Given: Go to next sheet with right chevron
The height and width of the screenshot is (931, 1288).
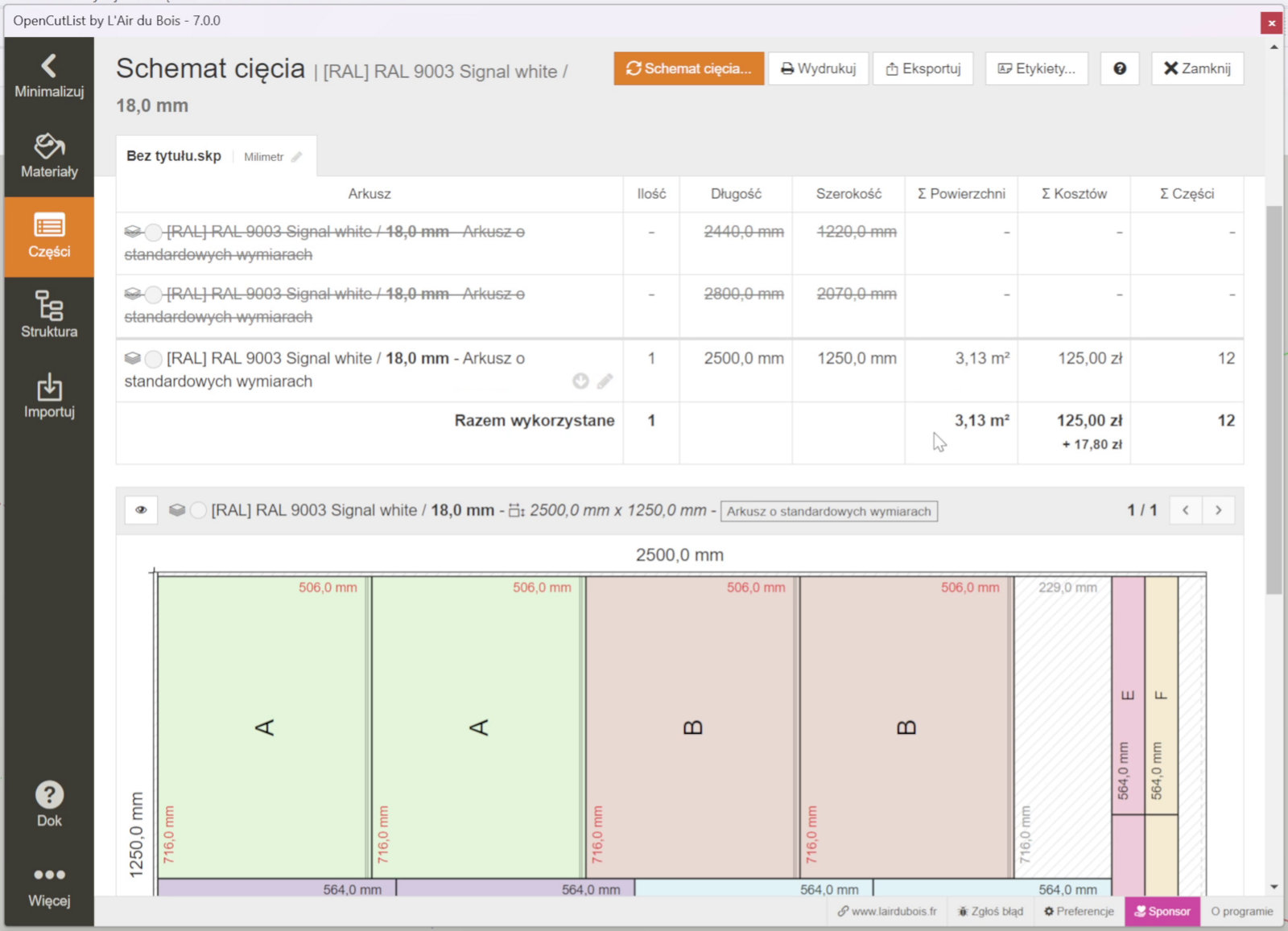Looking at the screenshot, I should [1218, 510].
